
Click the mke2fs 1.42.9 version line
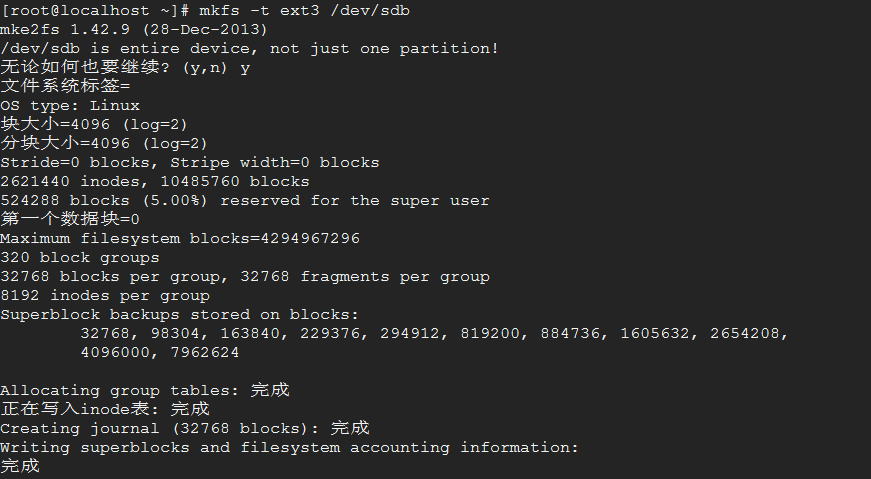(134, 29)
